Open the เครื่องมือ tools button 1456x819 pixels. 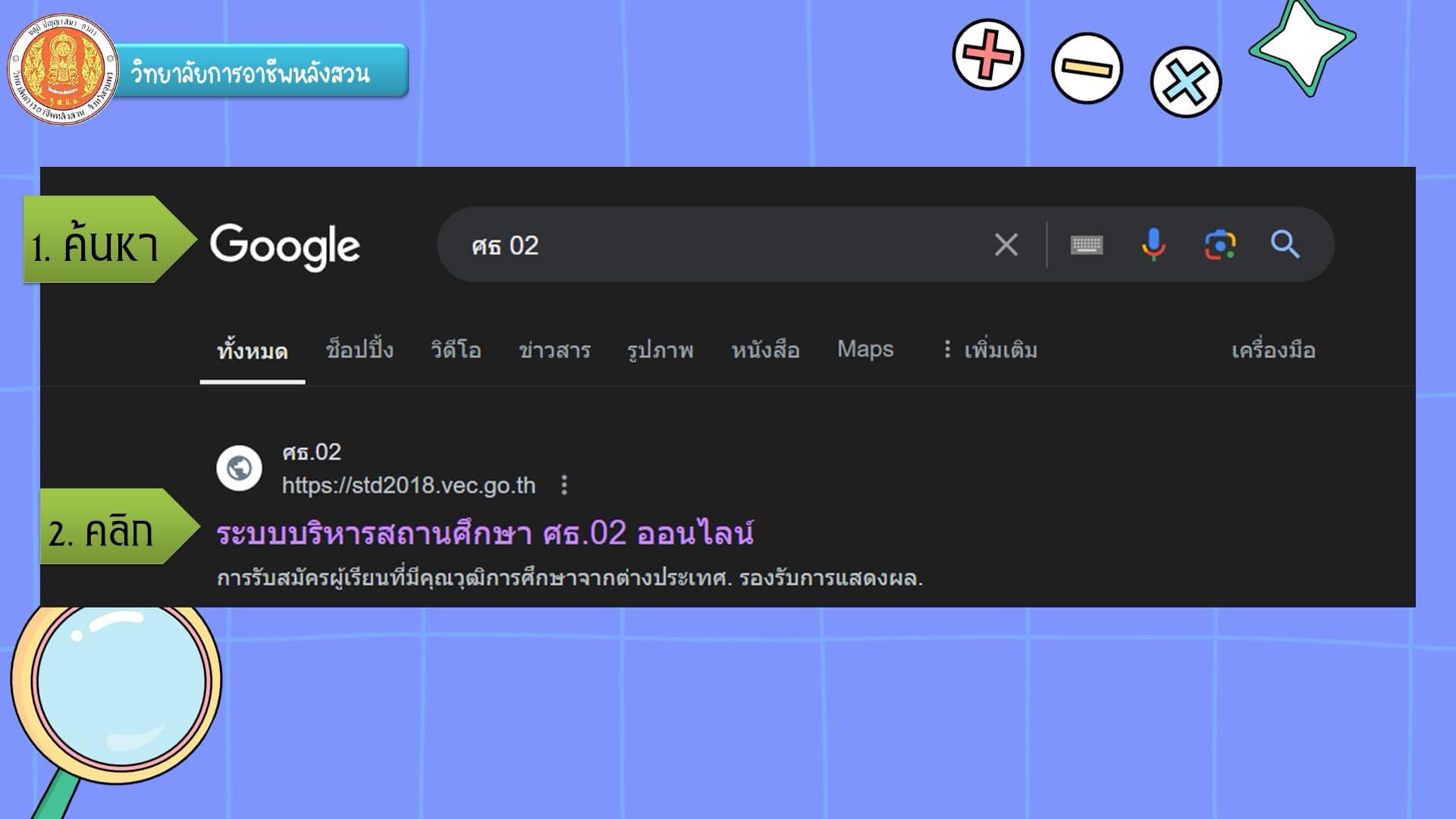1273,350
